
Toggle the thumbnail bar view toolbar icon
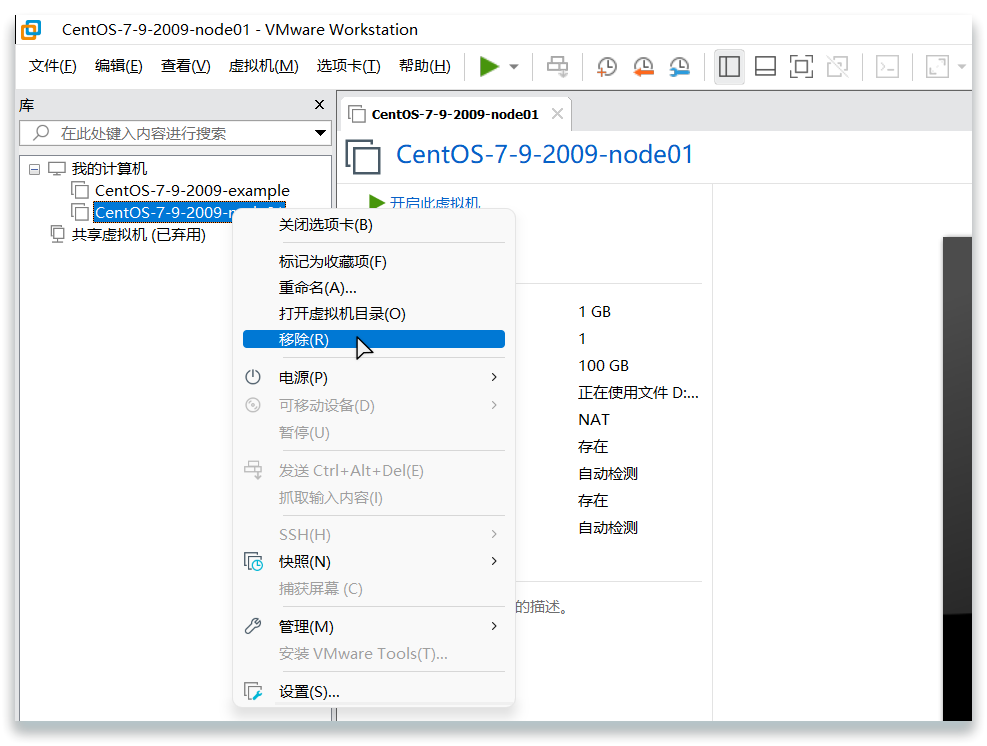tap(765, 66)
